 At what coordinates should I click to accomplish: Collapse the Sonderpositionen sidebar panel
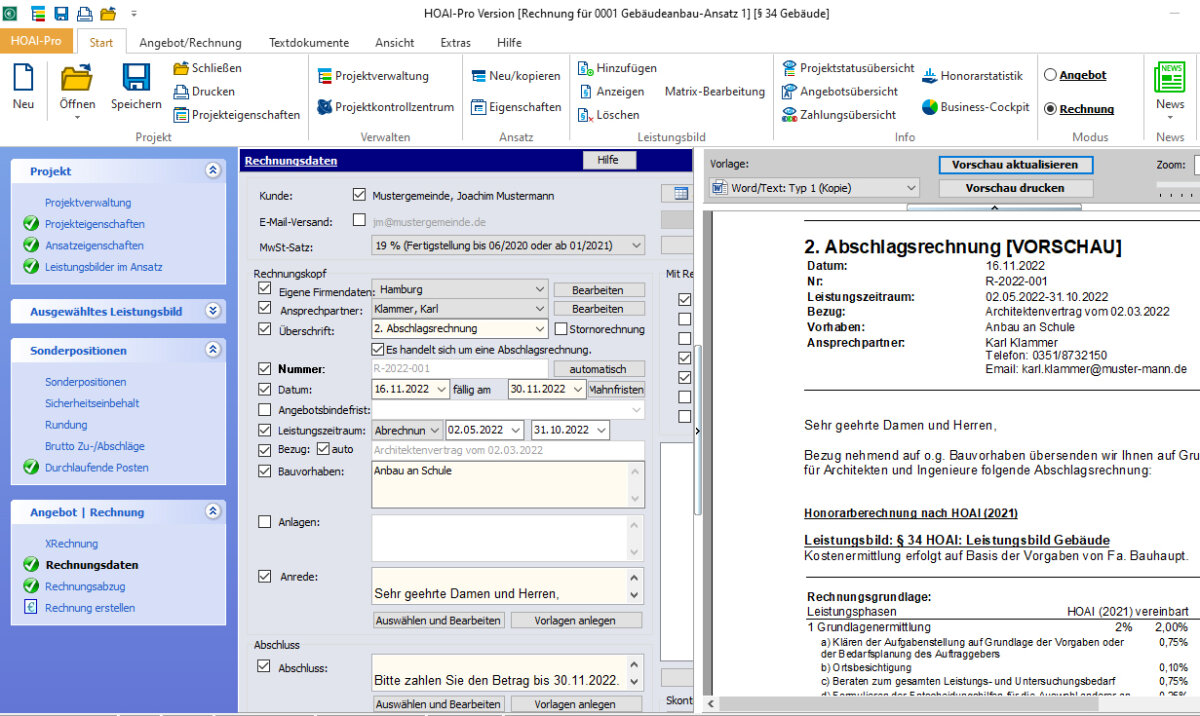tap(212, 351)
